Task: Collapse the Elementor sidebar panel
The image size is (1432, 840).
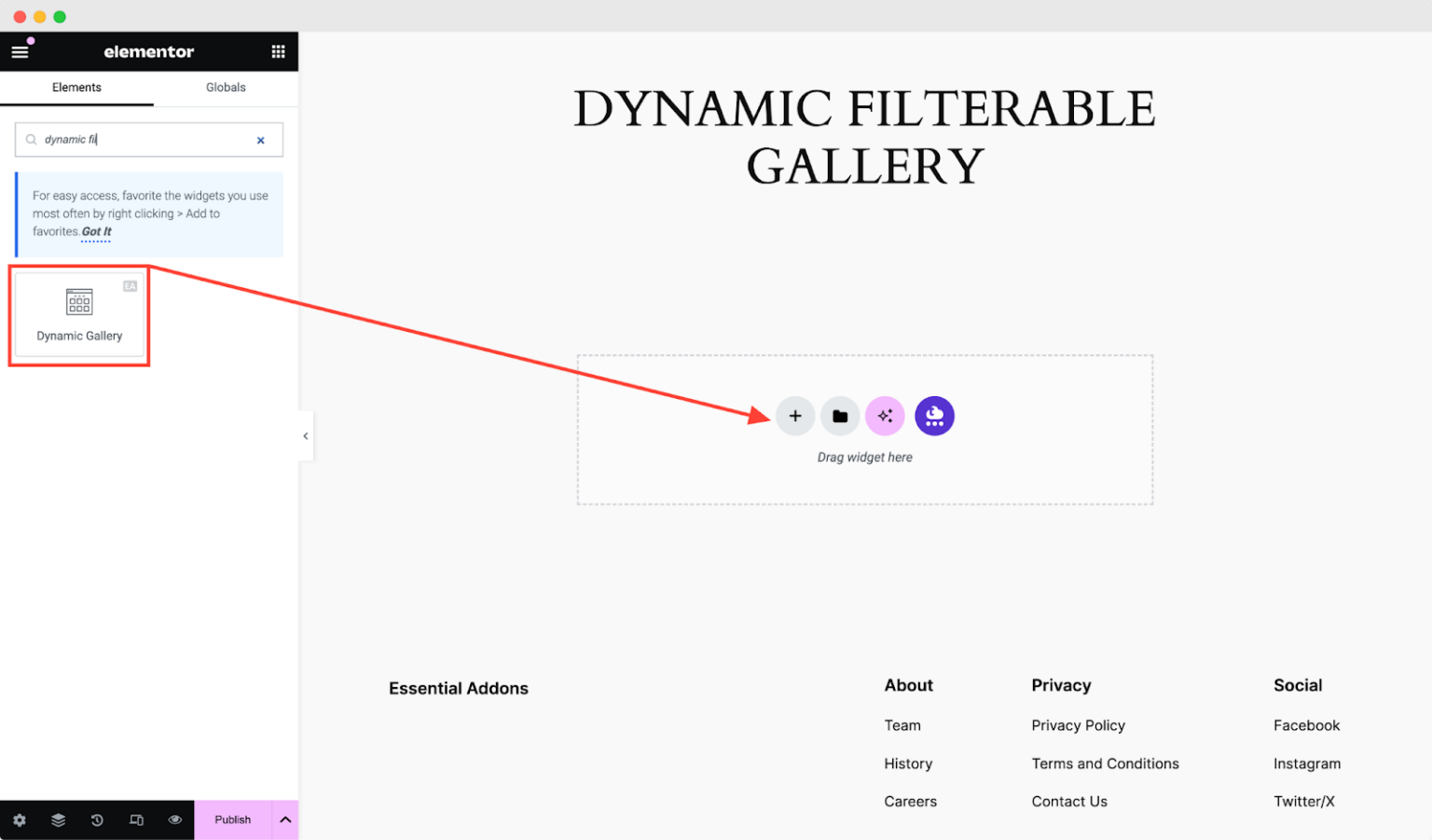Action: pyautogui.click(x=306, y=435)
